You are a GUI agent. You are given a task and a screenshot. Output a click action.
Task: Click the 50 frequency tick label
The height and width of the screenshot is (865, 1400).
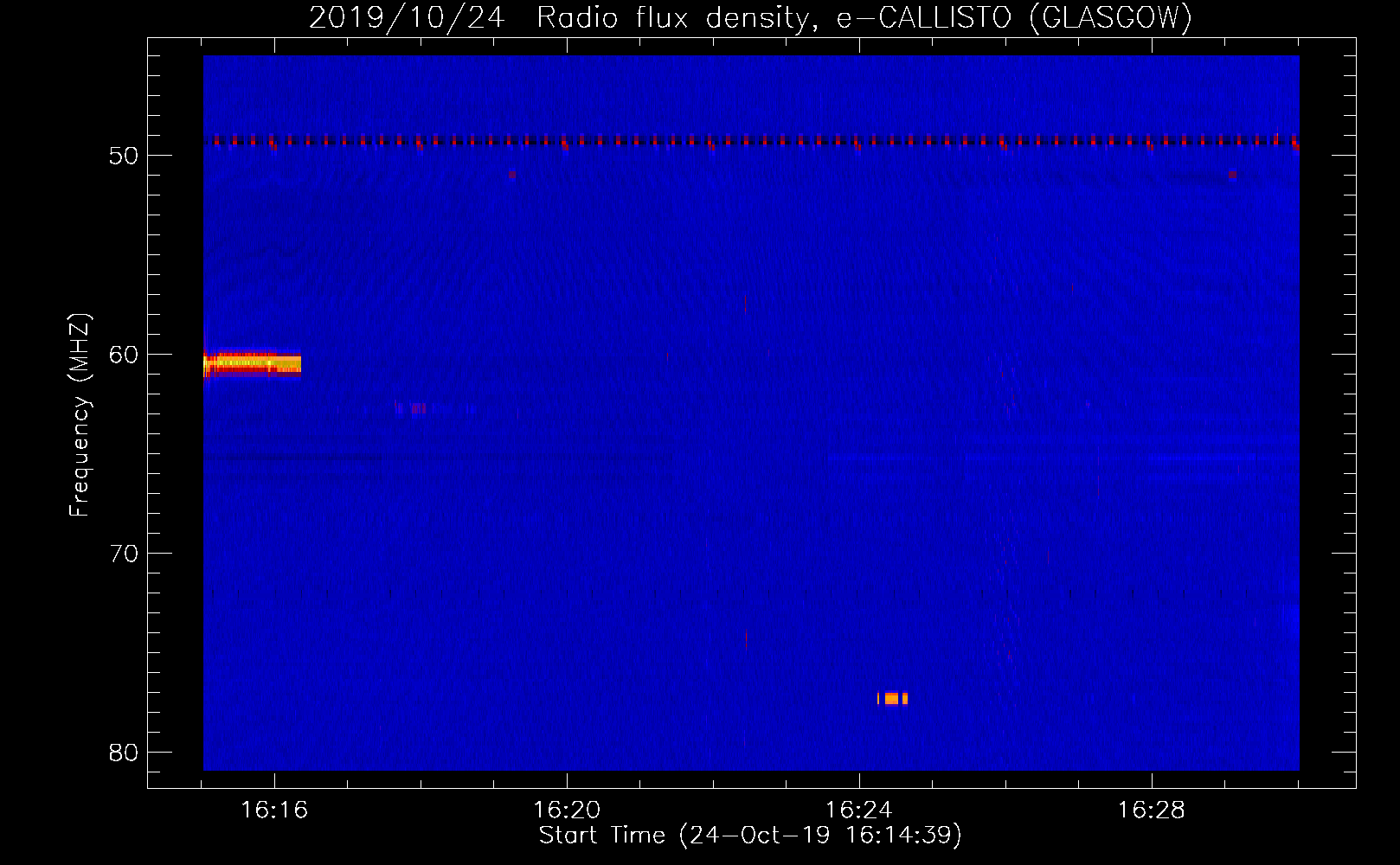coord(124,156)
